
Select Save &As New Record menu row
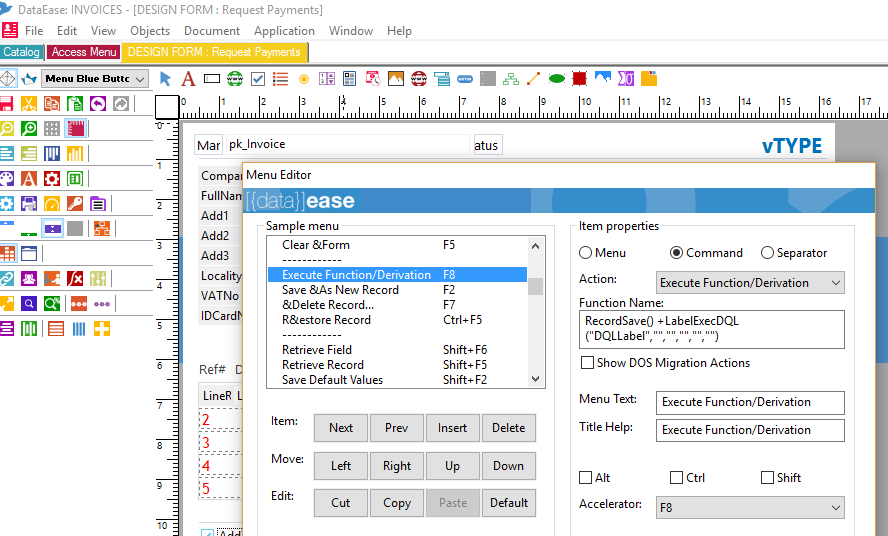click(x=398, y=290)
